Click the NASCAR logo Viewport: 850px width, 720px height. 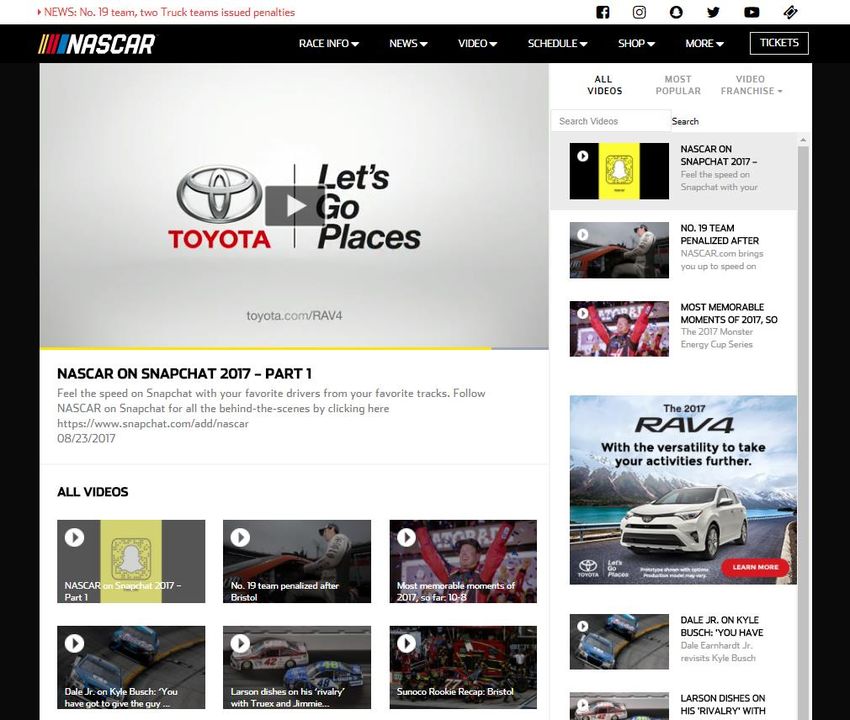[x=96, y=44]
